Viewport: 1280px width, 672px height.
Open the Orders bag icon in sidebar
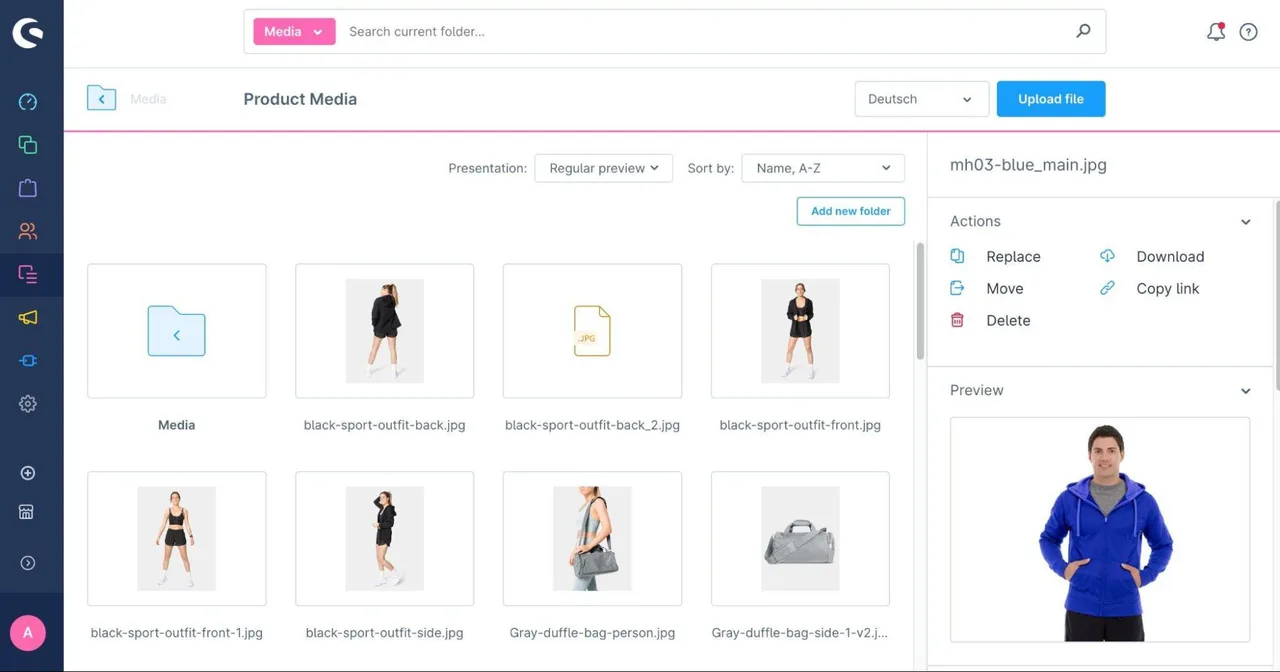pyautogui.click(x=28, y=188)
